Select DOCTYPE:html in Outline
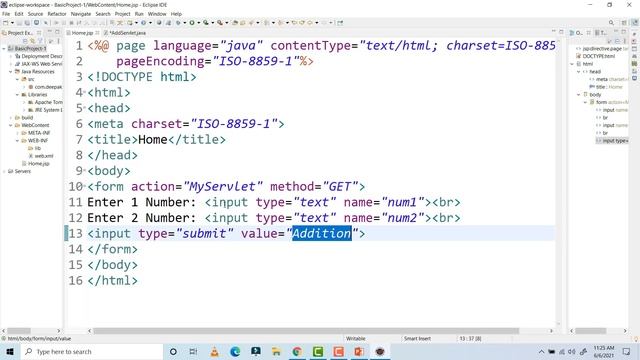 point(596,56)
